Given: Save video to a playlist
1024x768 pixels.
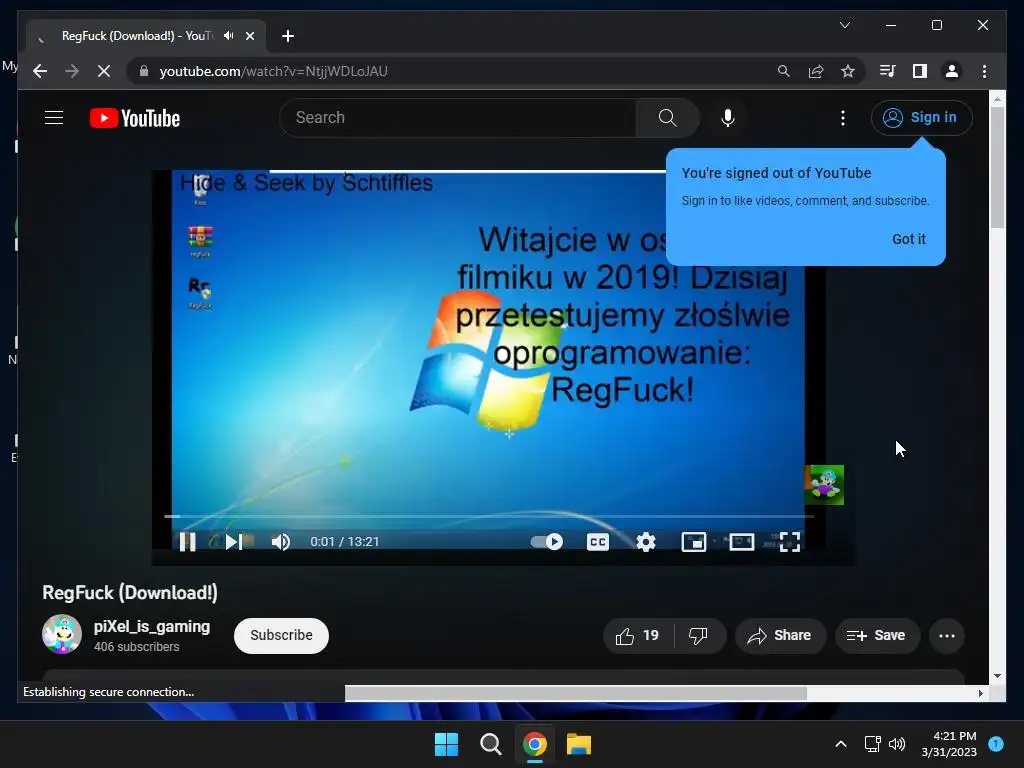Looking at the screenshot, I should point(876,635).
